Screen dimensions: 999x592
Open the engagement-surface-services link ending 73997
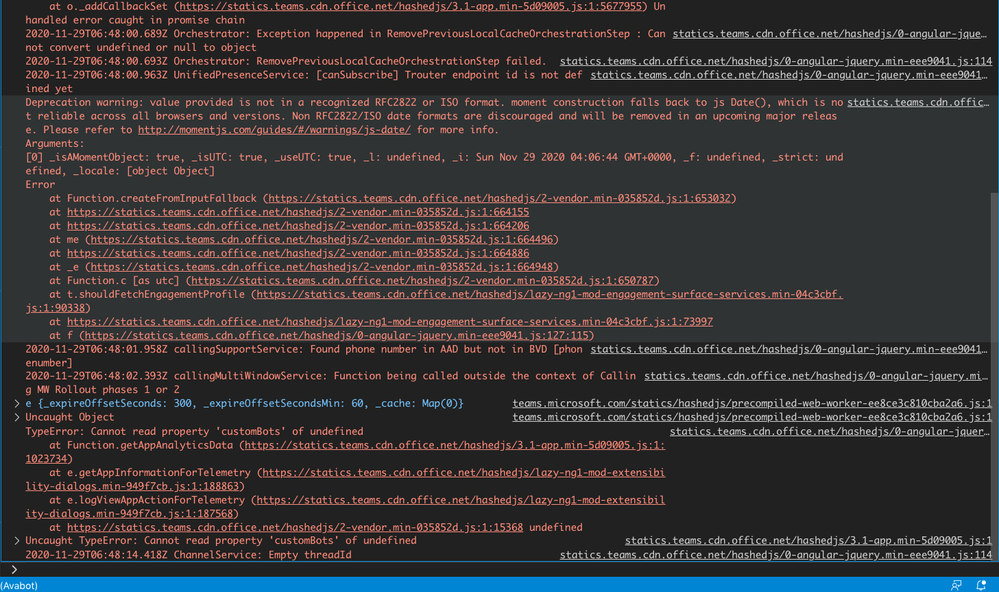tap(389, 322)
